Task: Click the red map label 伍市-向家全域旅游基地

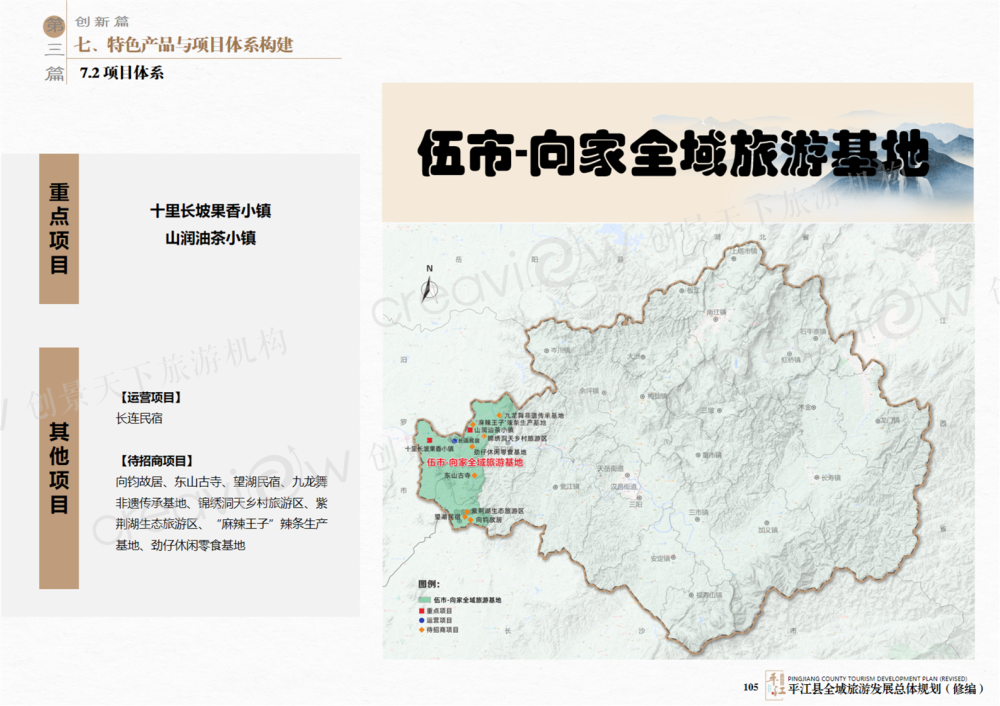Action: click(474, 463)
